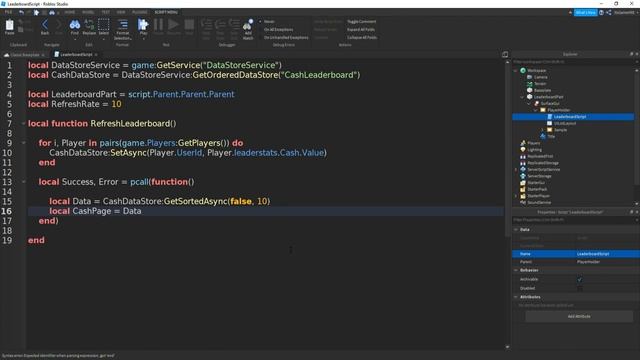Collapse the SurfaceGui tree node
This screenshot has width=640, height=360.
[x=529, y=104]
